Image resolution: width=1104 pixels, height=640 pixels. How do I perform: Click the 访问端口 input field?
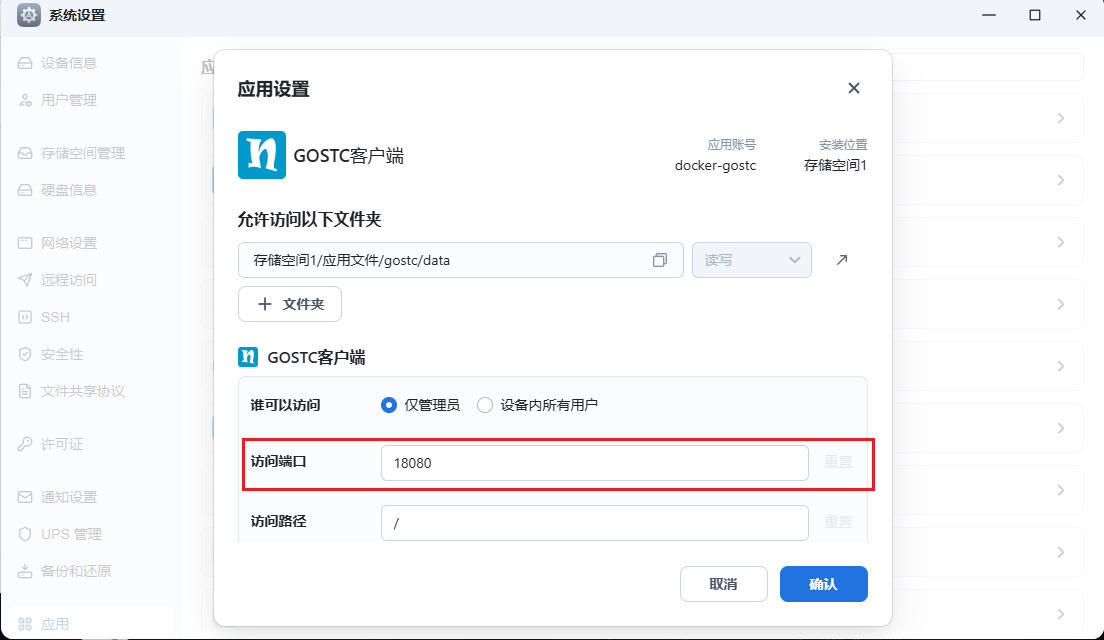[x=594, y=463]
